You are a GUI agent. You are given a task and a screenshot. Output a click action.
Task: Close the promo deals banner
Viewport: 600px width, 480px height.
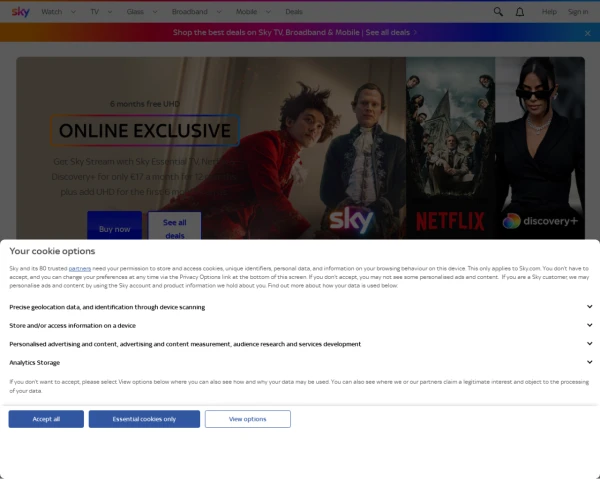pyautogui.click(x=589, y=32)
